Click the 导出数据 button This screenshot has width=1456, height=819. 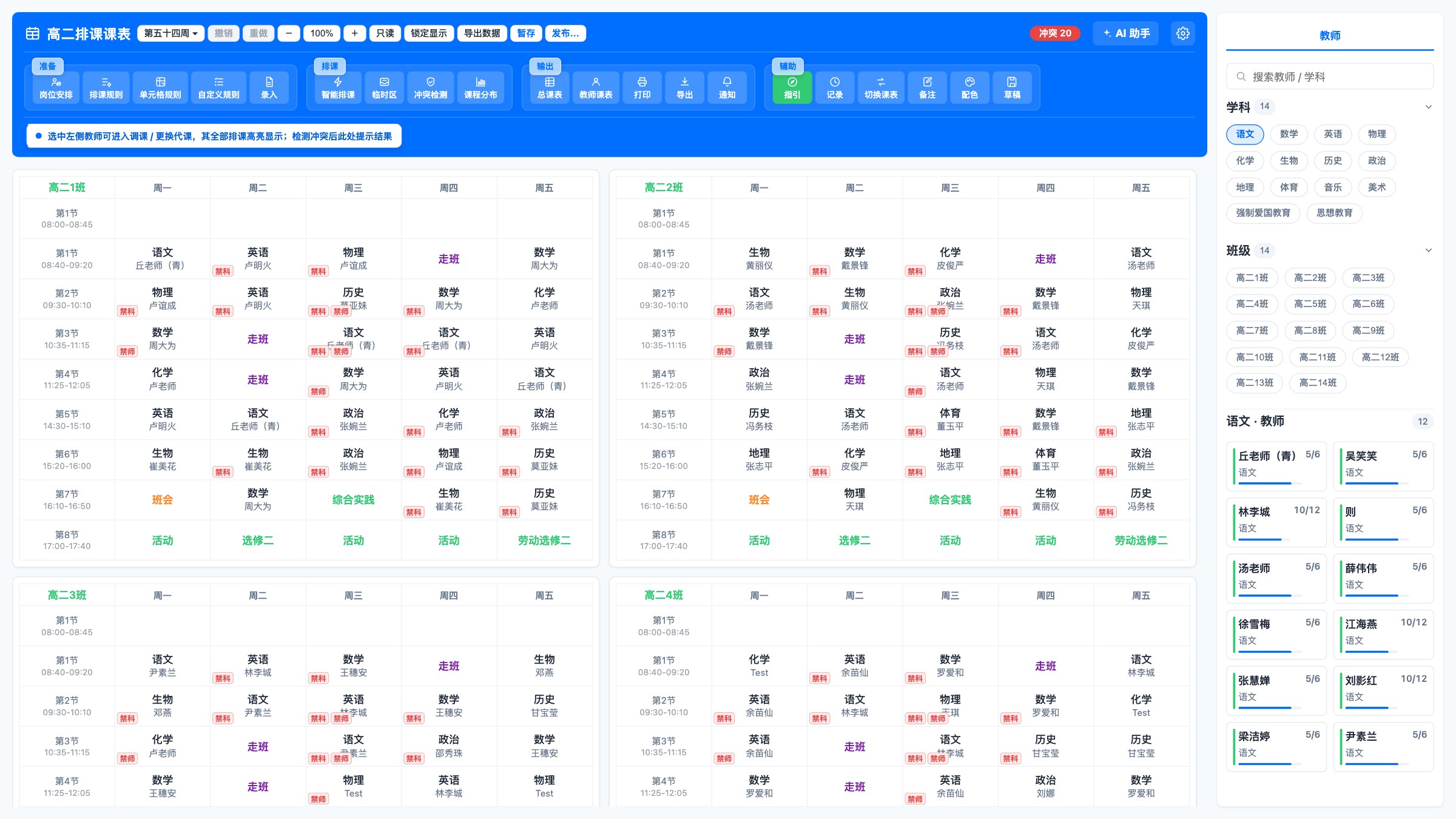(482, 33)
